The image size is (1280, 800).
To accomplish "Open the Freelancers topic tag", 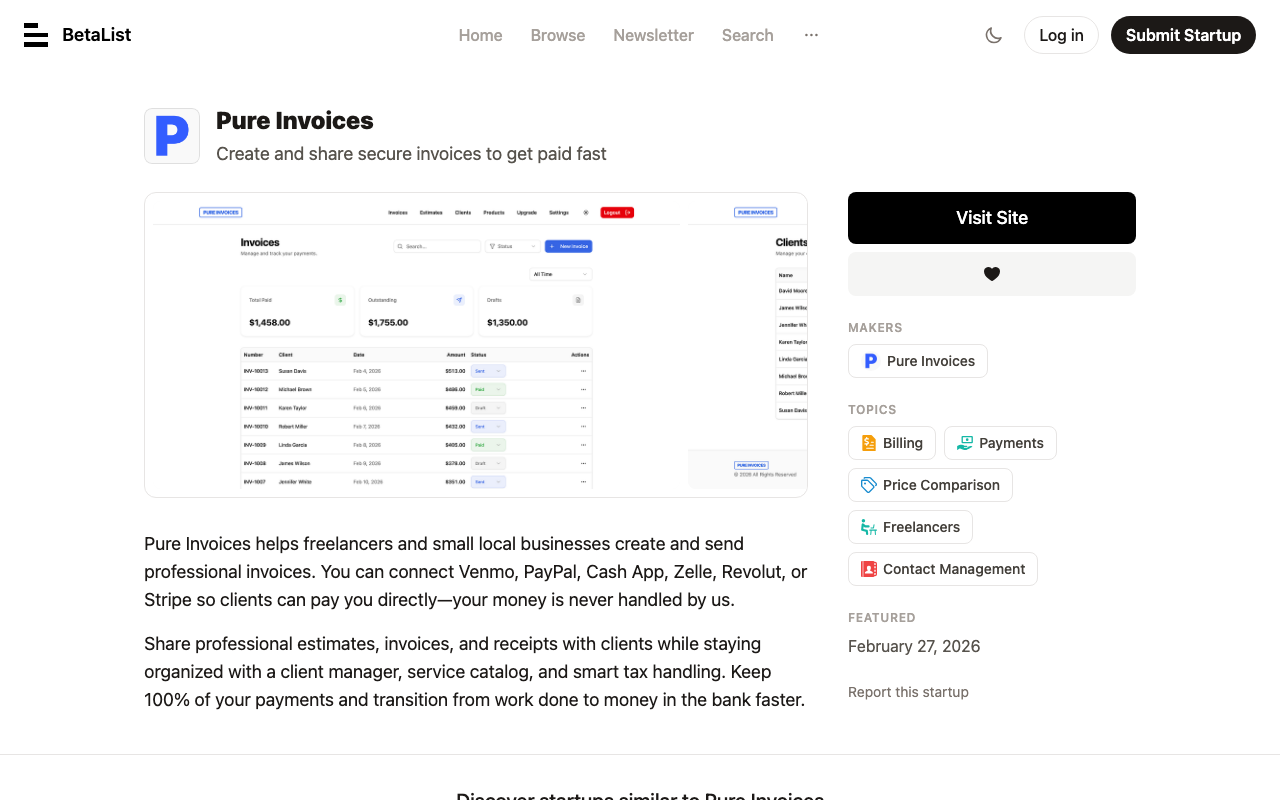I will tap(910, 527).
